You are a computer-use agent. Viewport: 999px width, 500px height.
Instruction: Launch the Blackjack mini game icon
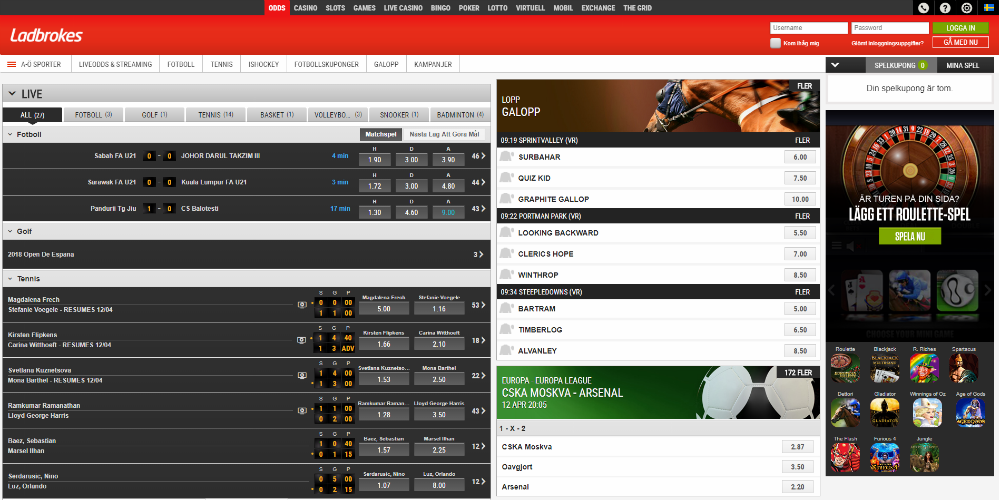[887, 368]
